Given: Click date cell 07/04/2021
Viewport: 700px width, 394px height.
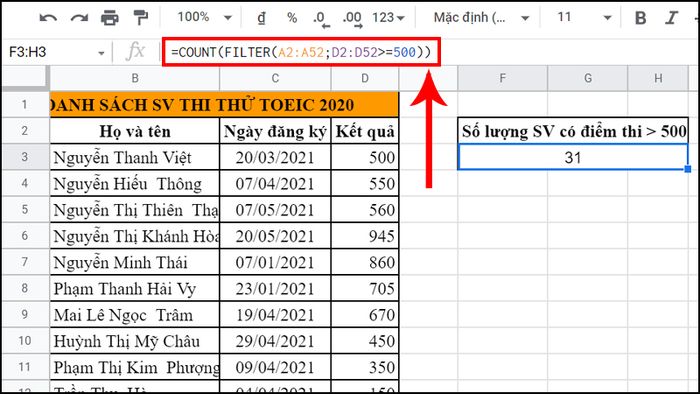Looking at the screenshot, I should [x=275, y=183].
